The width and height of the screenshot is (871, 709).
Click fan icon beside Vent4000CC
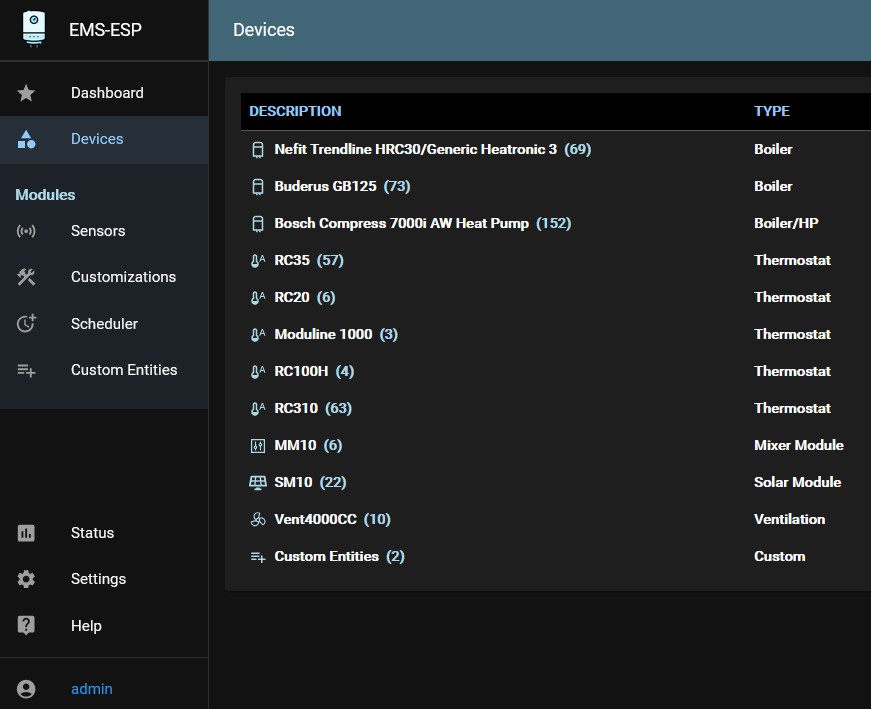click(x=258, y=520)
